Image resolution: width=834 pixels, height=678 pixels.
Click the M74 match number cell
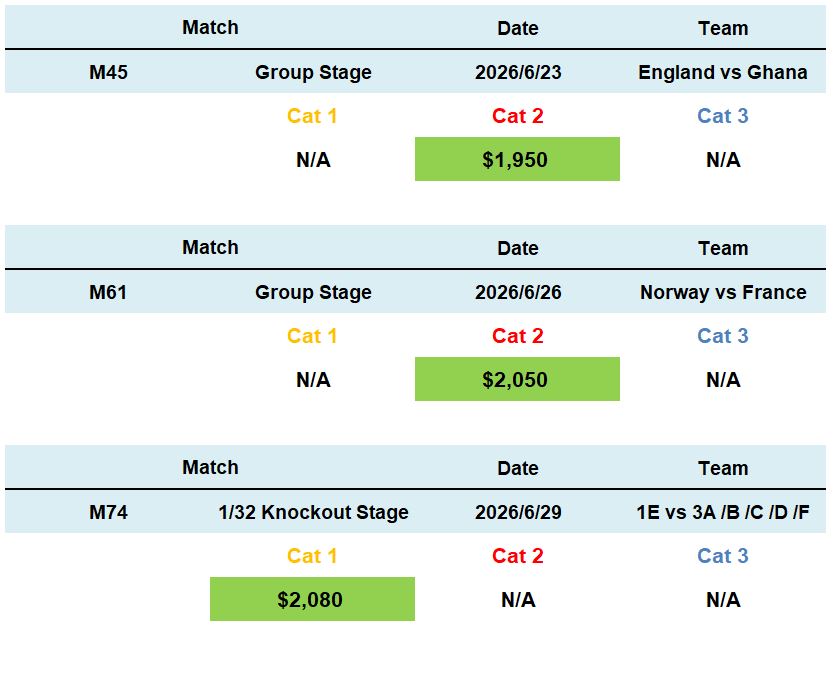point(108,512)
